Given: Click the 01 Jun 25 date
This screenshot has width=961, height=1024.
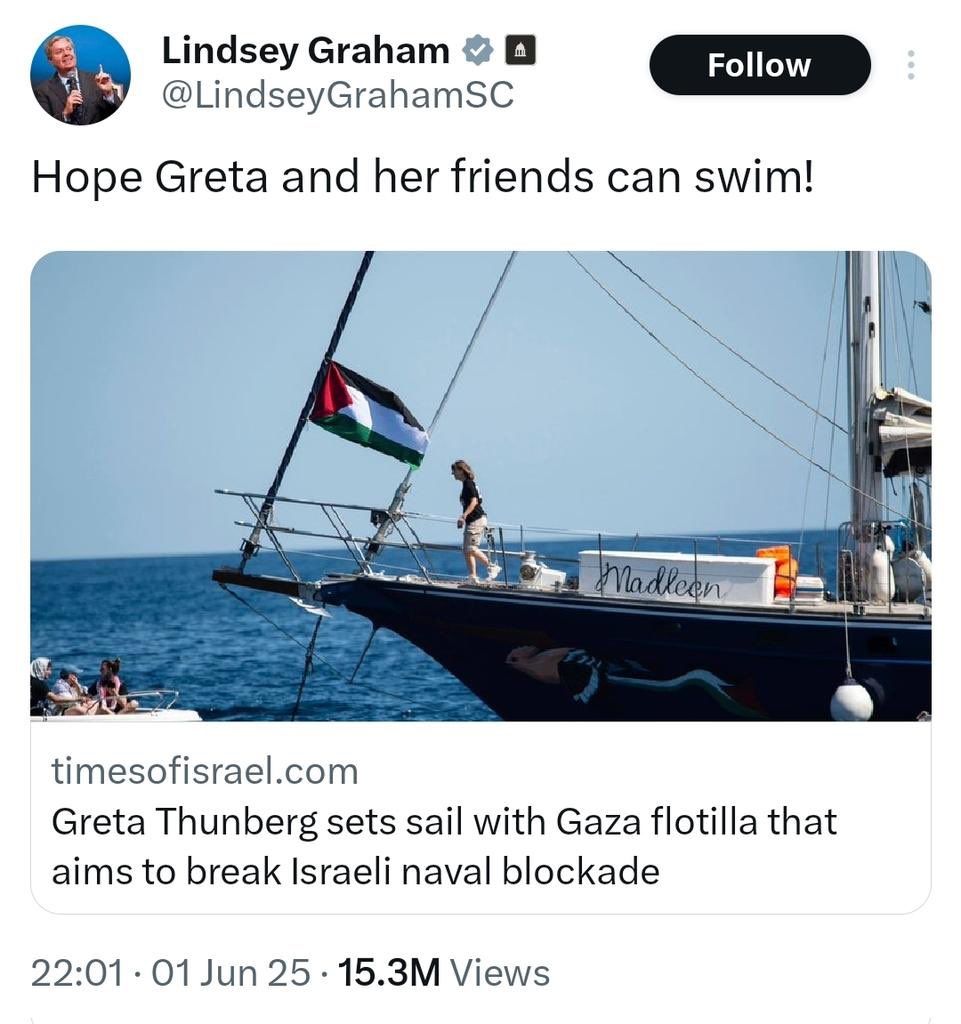Looking at the screenshot, I should coord(230,973).
